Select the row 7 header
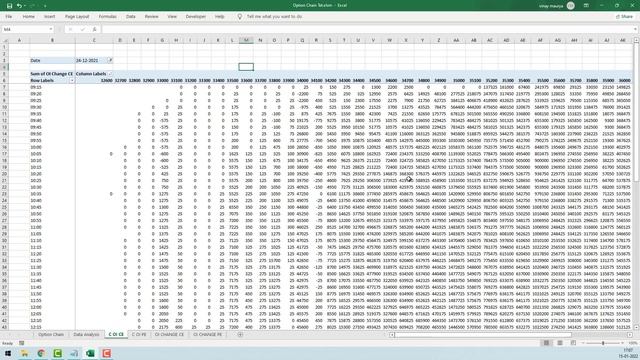 (x=4, y=87)
